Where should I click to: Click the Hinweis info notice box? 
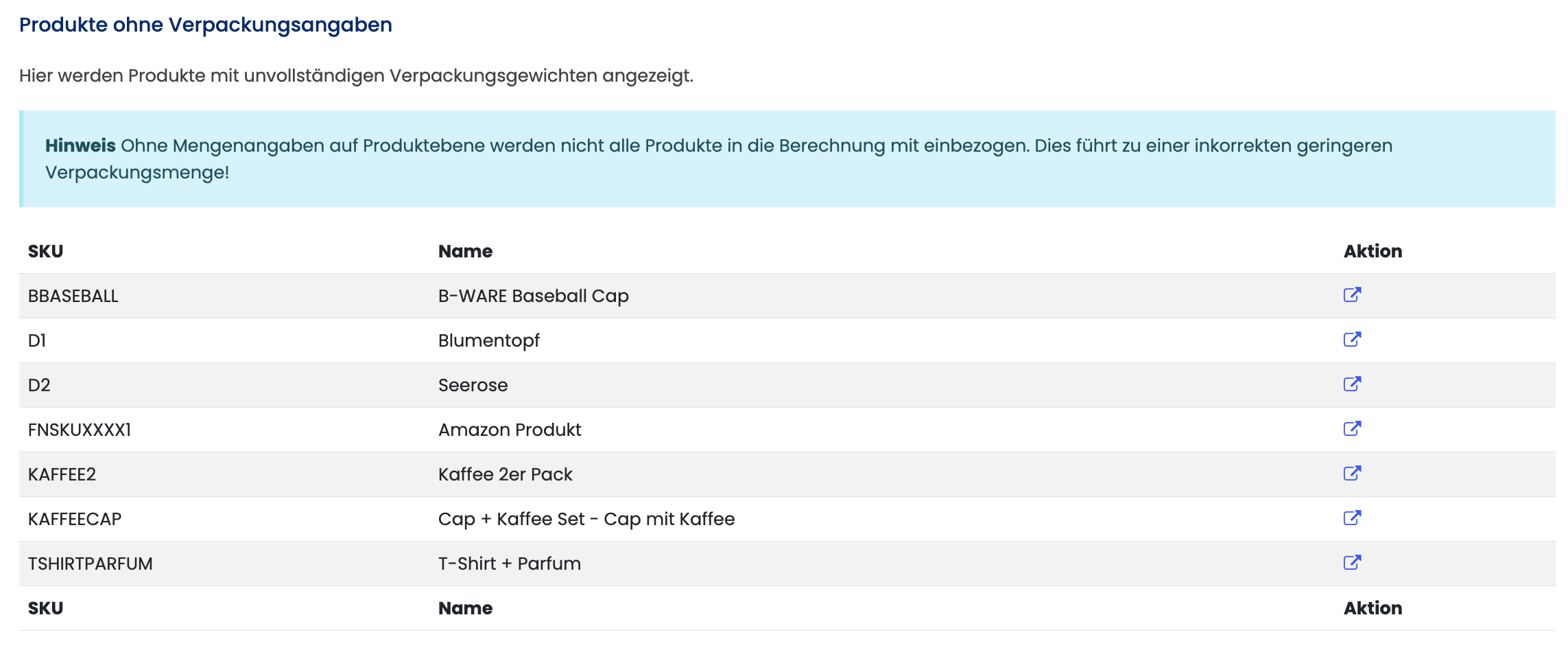[787, 159]
